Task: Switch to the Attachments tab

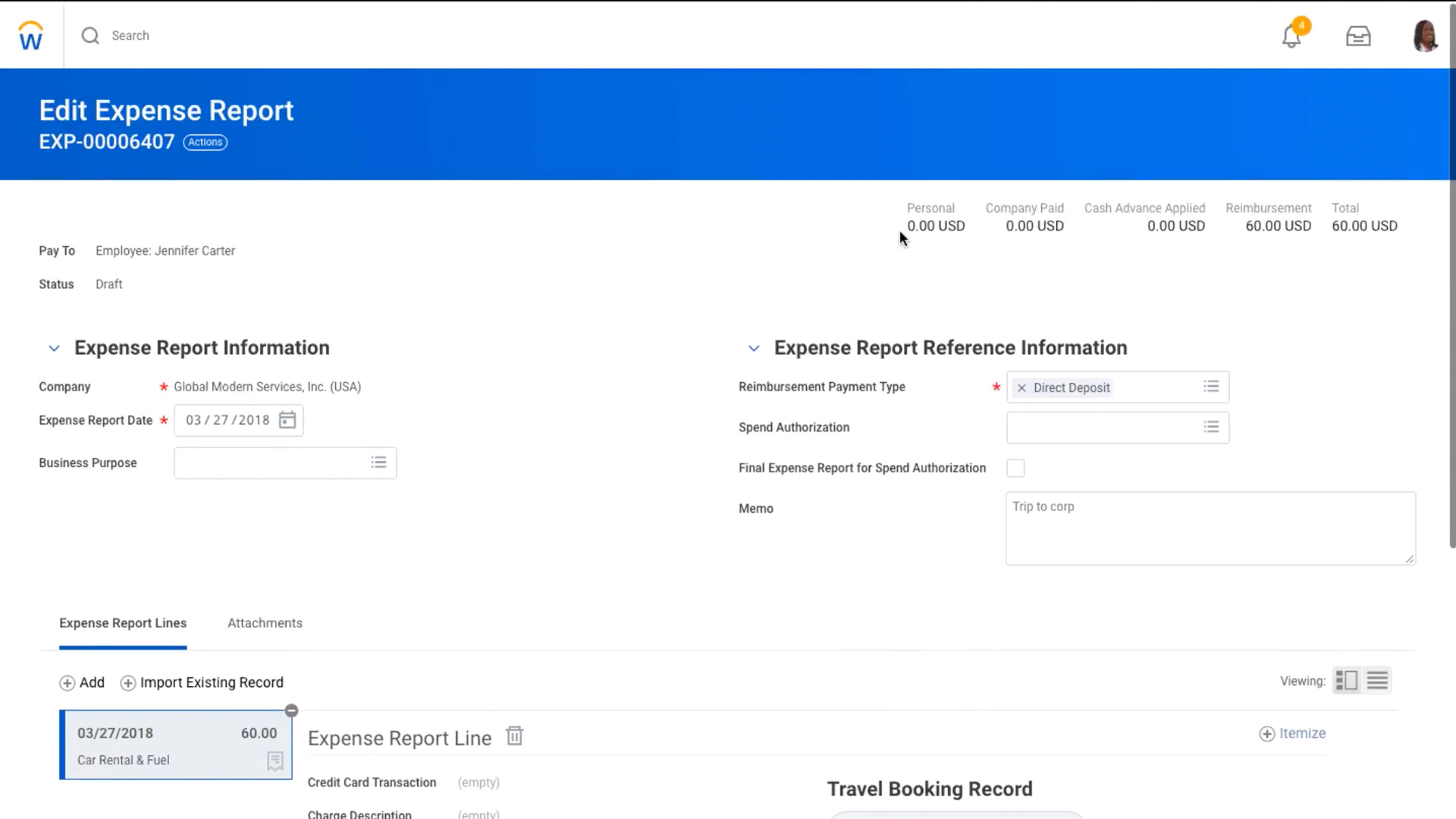Action: 265,623
